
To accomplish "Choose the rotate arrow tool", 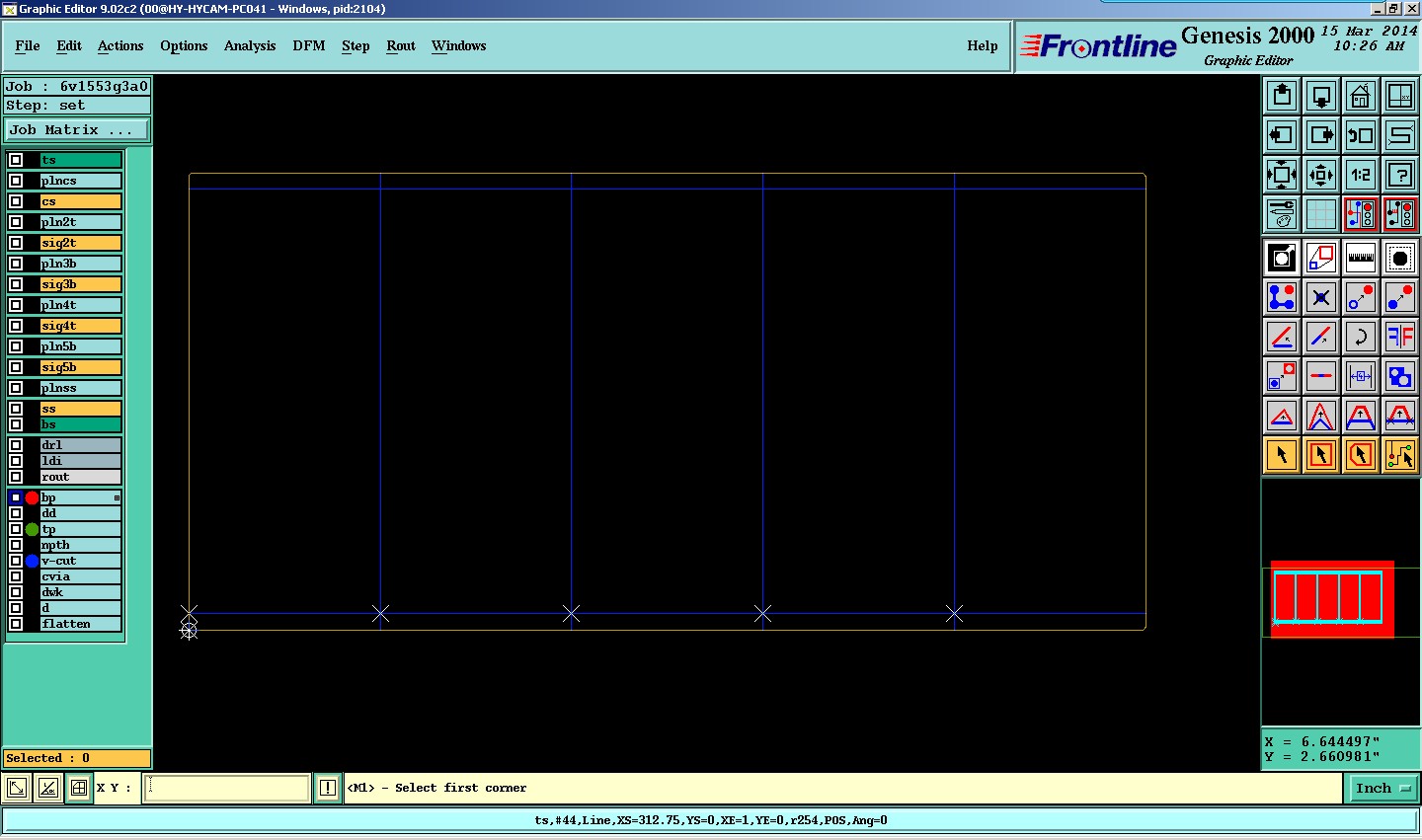I will 1361,337.
